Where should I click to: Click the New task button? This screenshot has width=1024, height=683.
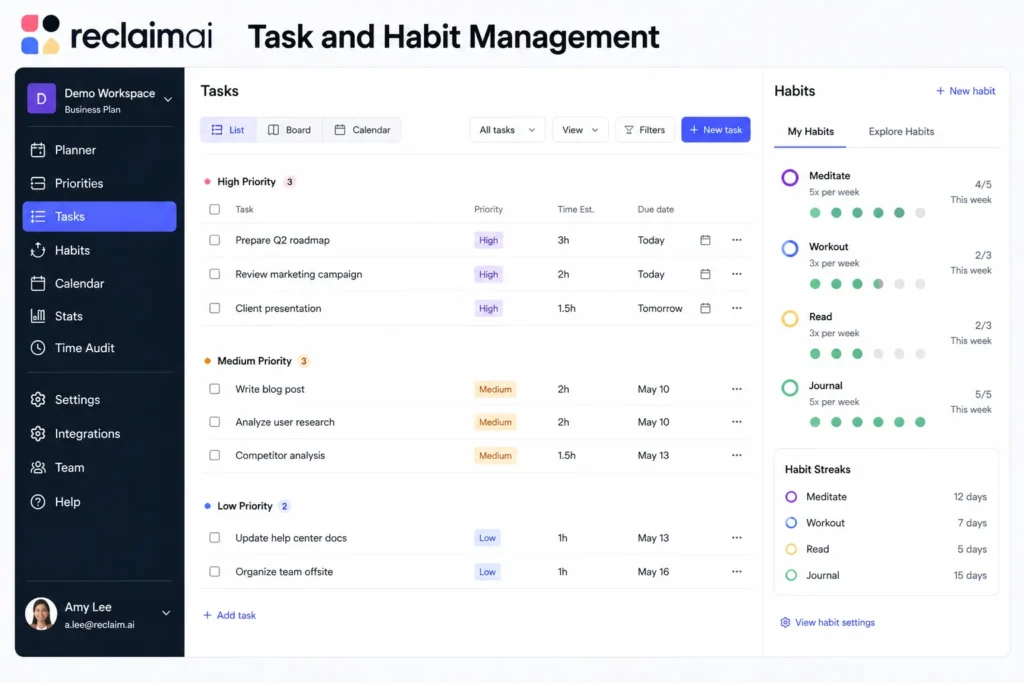(x=716, y=130)
